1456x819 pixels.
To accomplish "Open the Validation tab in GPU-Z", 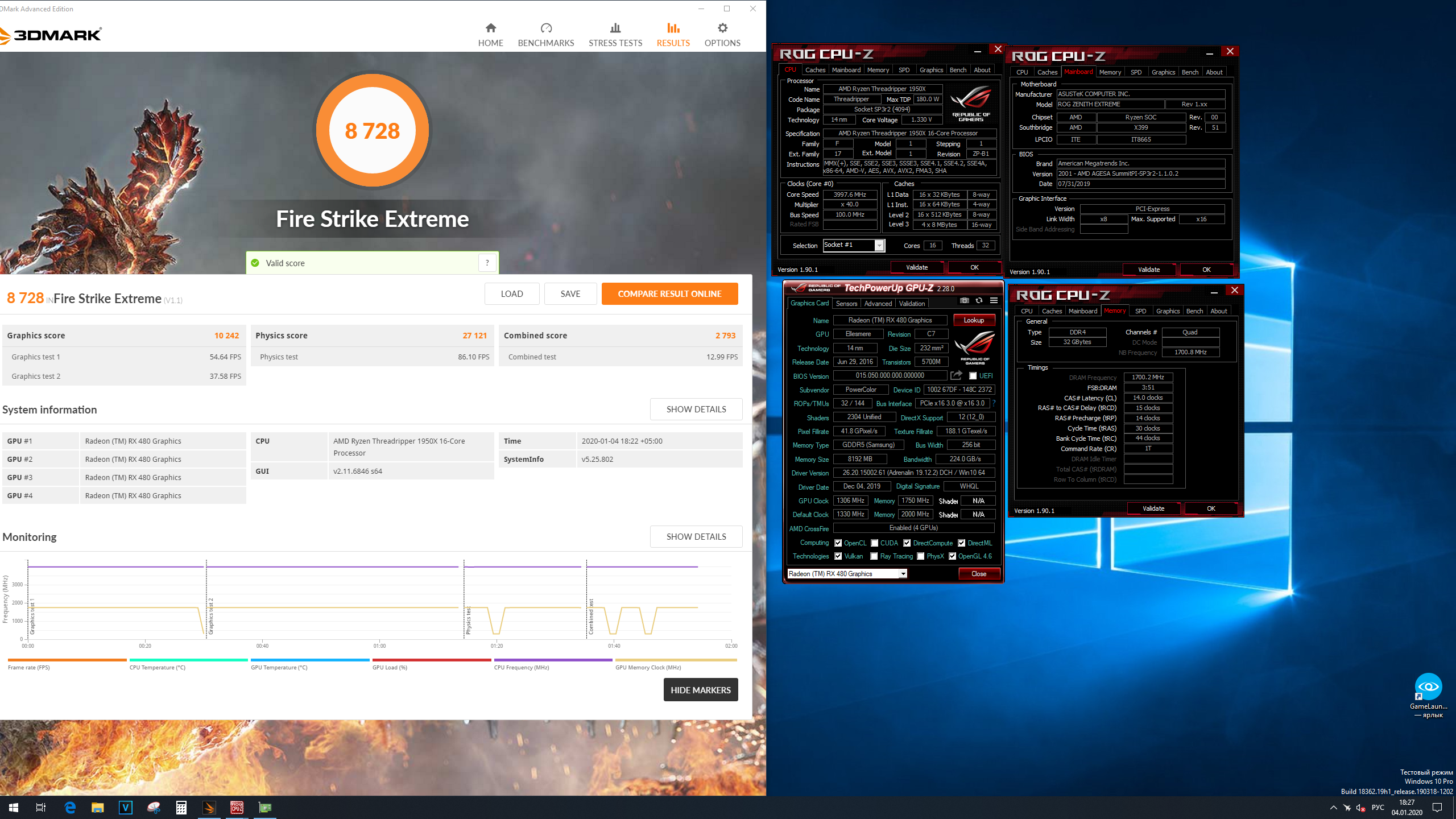I will point(912,304).
